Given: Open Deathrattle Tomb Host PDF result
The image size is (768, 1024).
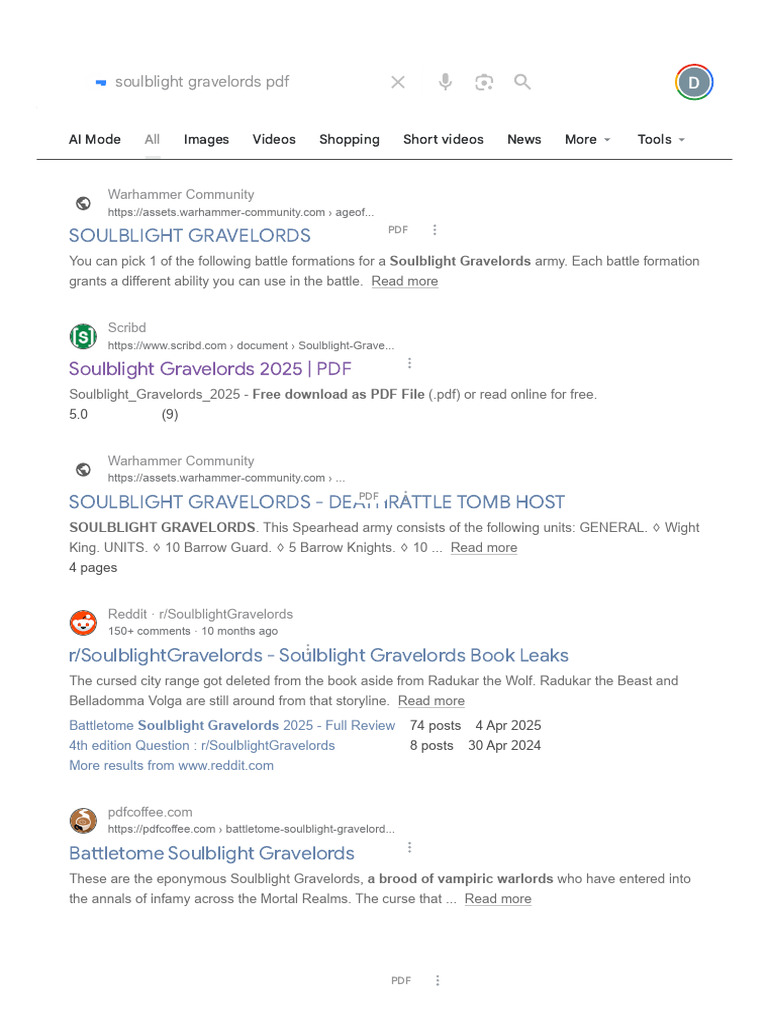Looking at the screenshot, I should click(316, 502).
